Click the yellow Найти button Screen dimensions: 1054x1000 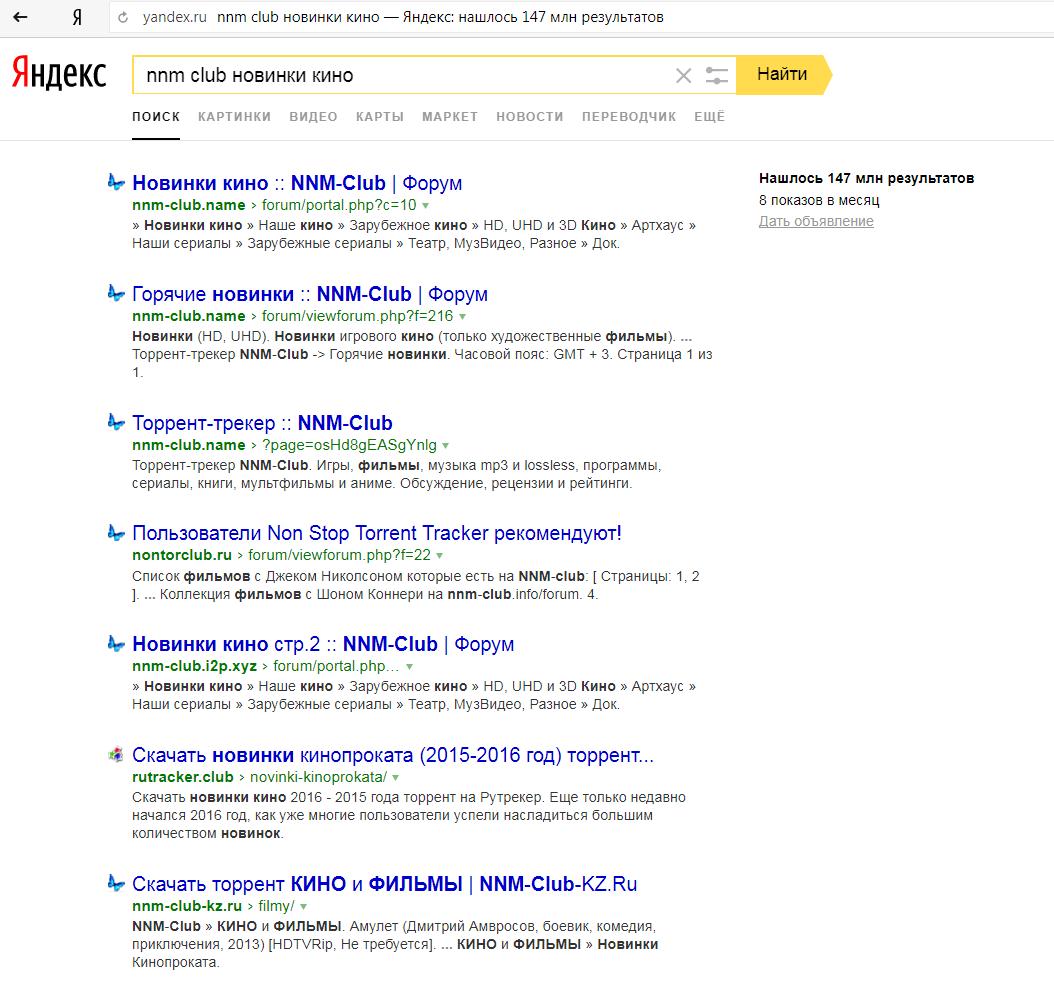(783, 75)
